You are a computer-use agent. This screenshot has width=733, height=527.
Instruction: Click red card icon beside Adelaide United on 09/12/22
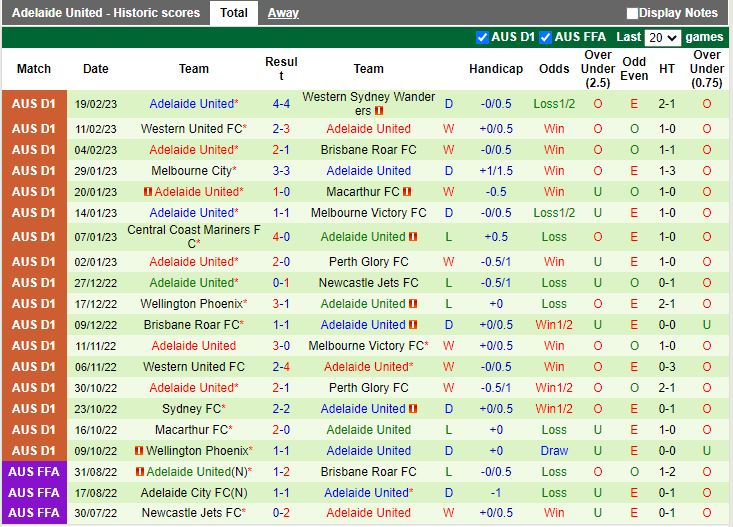tap(413, 325)
